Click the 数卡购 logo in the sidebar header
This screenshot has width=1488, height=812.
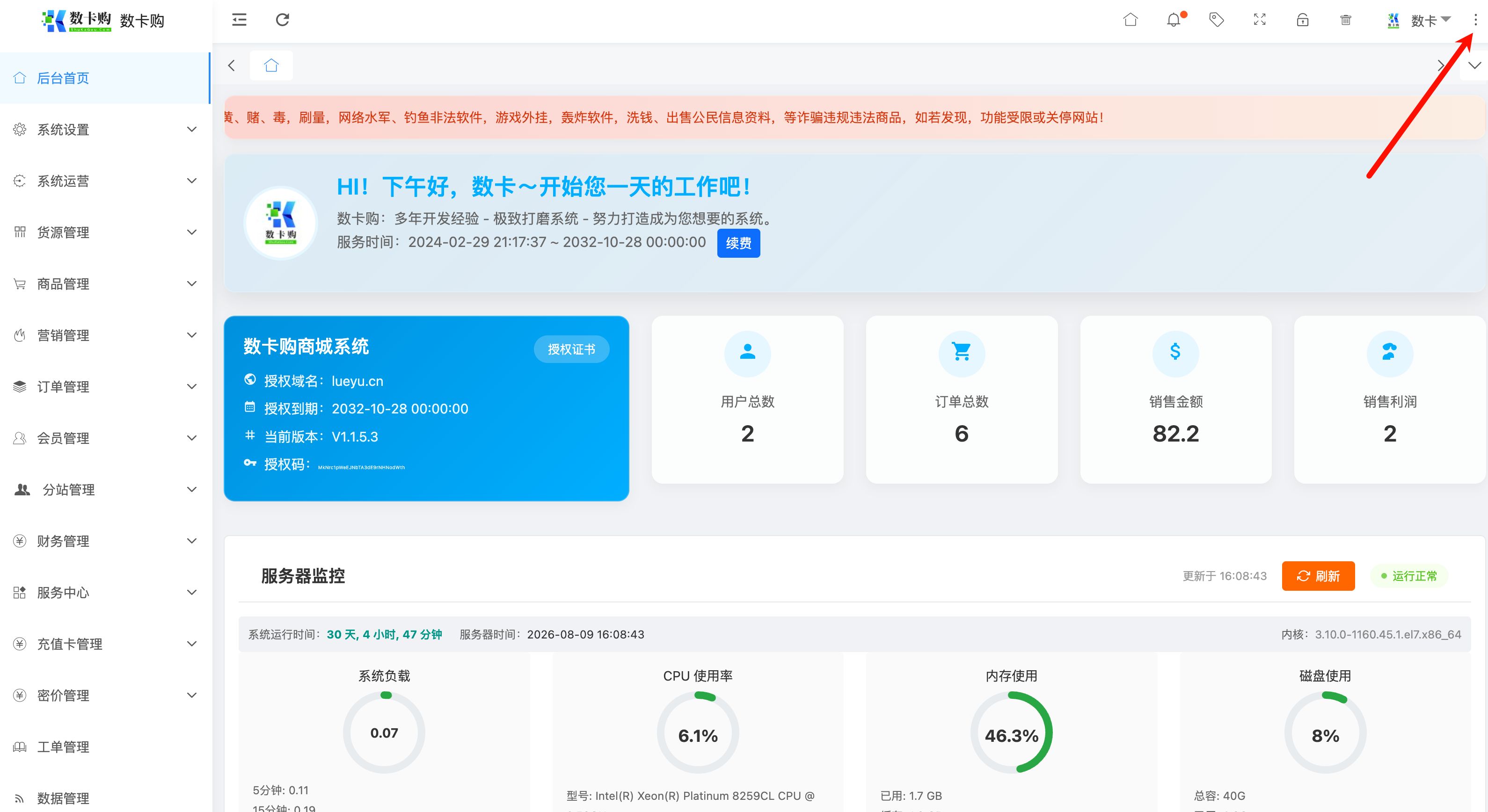tap(76, 21)
